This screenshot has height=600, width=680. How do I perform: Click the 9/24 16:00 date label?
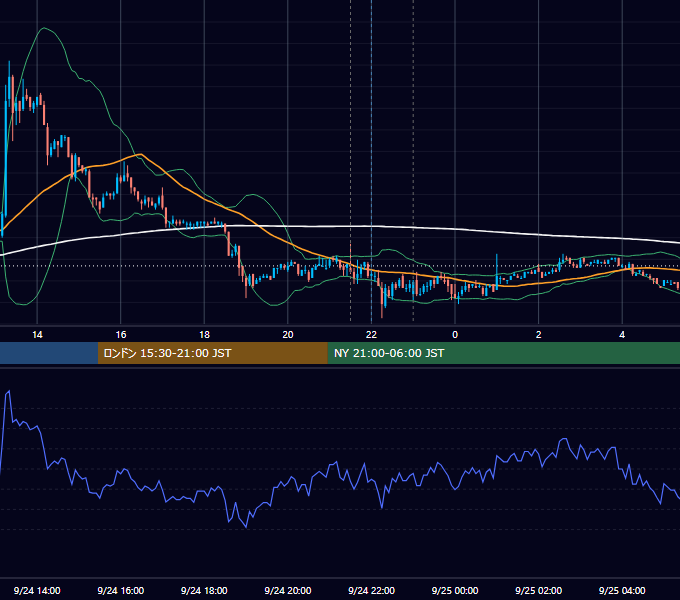pyautogui.click(x=121, y=590)
